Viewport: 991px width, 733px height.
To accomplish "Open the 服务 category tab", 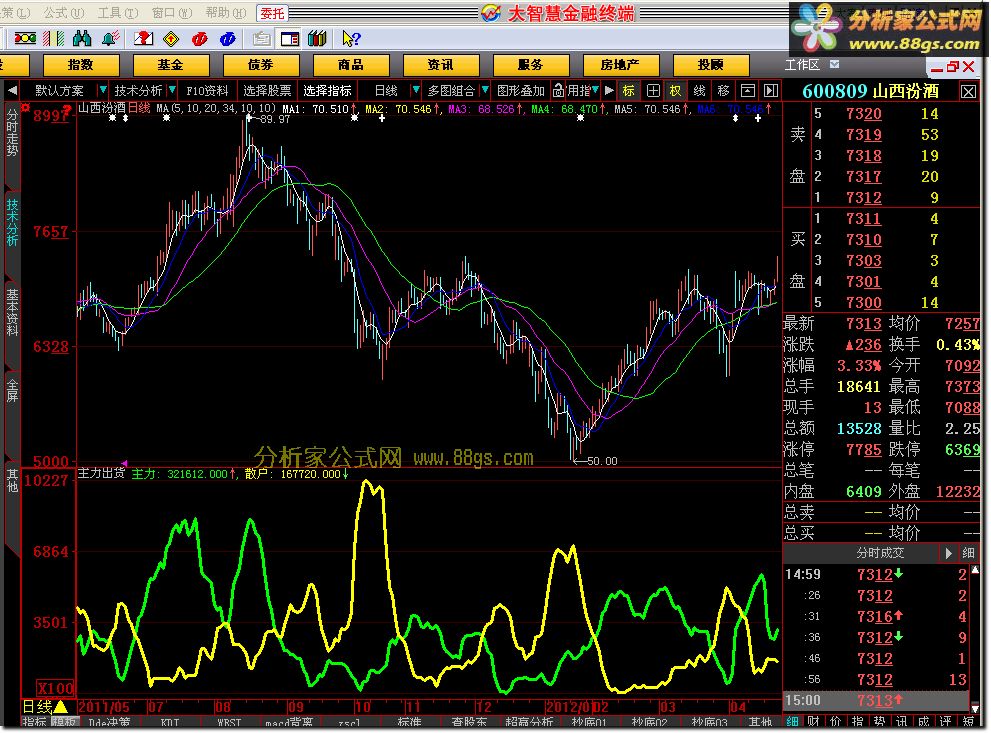I will coord(530,64).
